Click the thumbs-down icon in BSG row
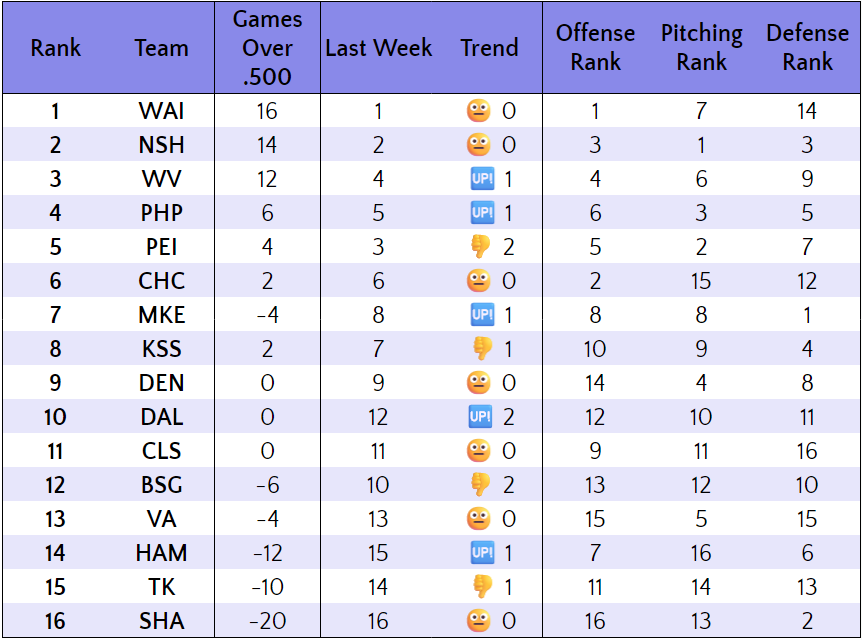This screenshot has height=640, width=862. 481,485
